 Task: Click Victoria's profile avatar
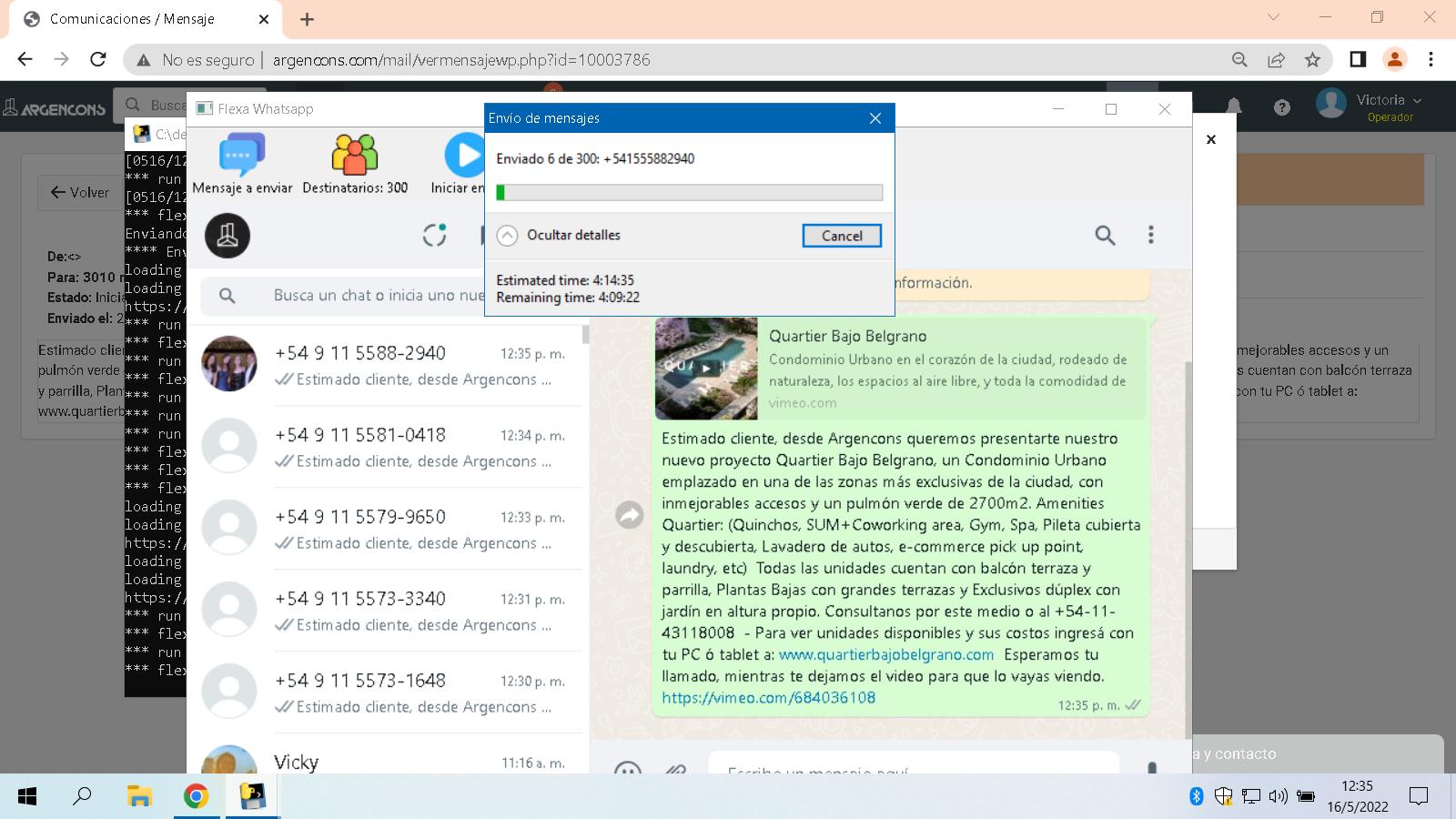click(x=1331, y=103)
